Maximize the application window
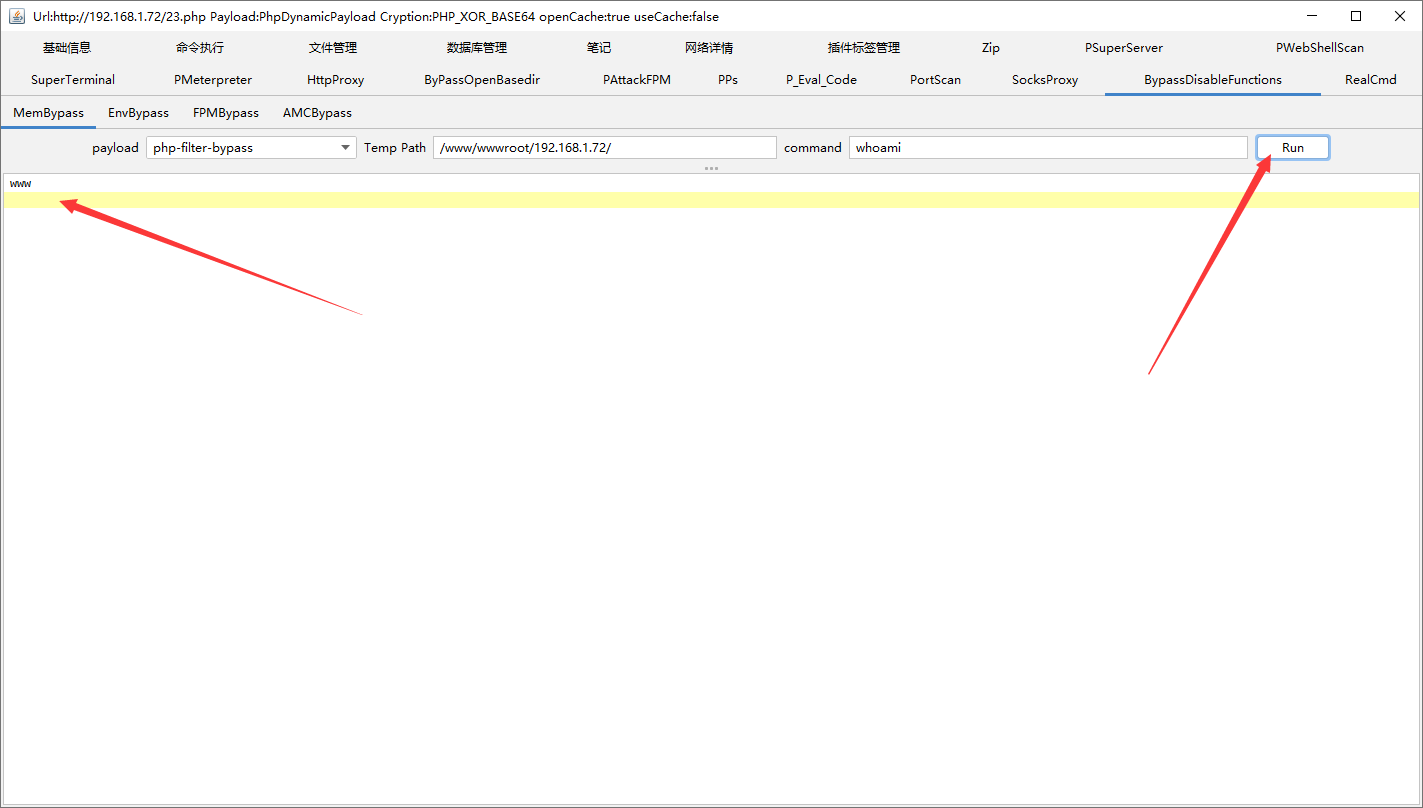This screenshot has width=1423, height=808. pyautogui.click(x=1355, y=16)
